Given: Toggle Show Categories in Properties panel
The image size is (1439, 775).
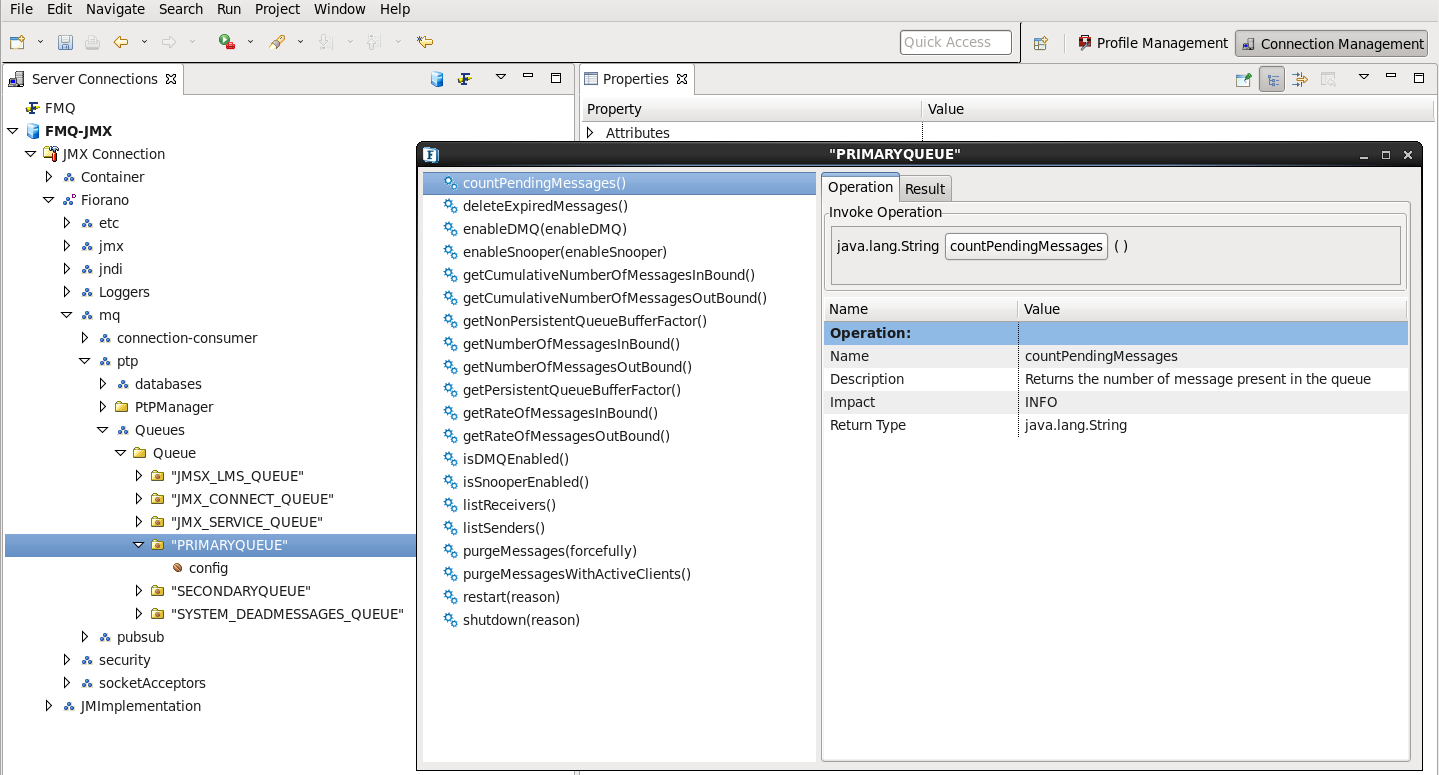Looking at the screenshot, I should click(x=1271, y=79).
